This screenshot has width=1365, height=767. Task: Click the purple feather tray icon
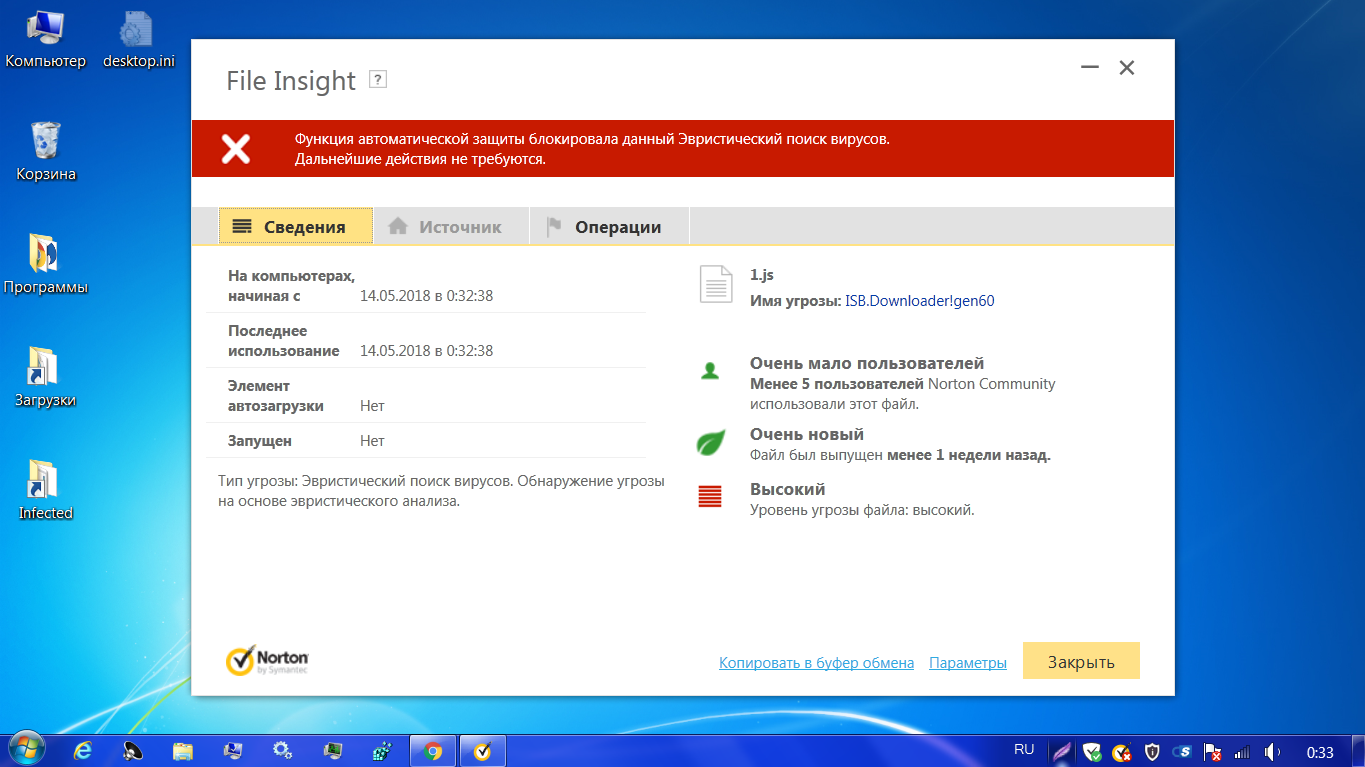[x=1061, y=752]
